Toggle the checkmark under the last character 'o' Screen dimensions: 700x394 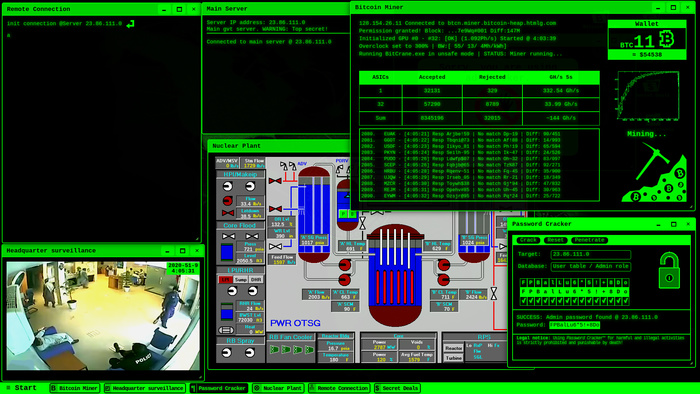(x=625, y=301)
